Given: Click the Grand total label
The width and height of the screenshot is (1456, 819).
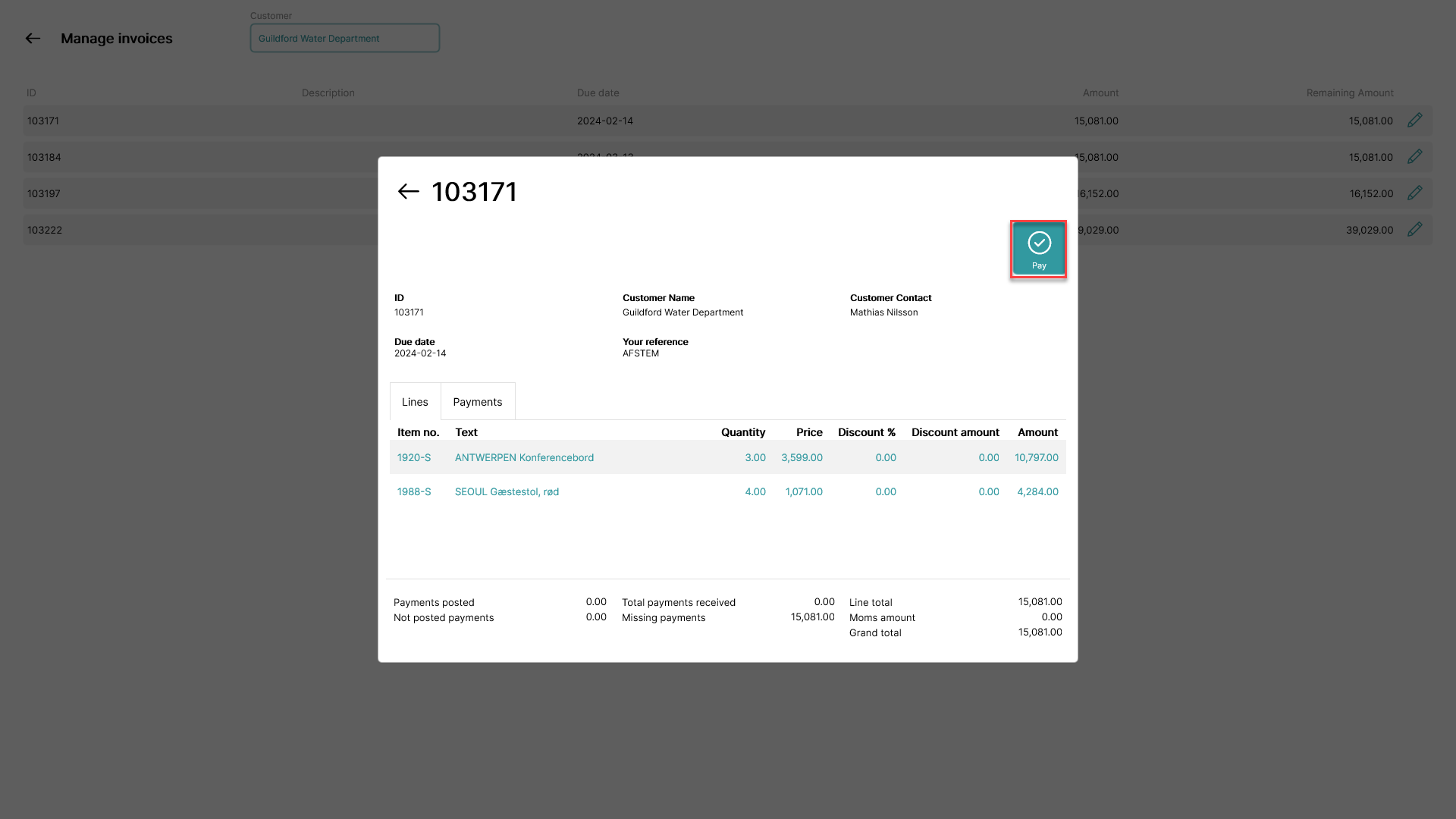Looking at the screenshot, I should (875, 632).
